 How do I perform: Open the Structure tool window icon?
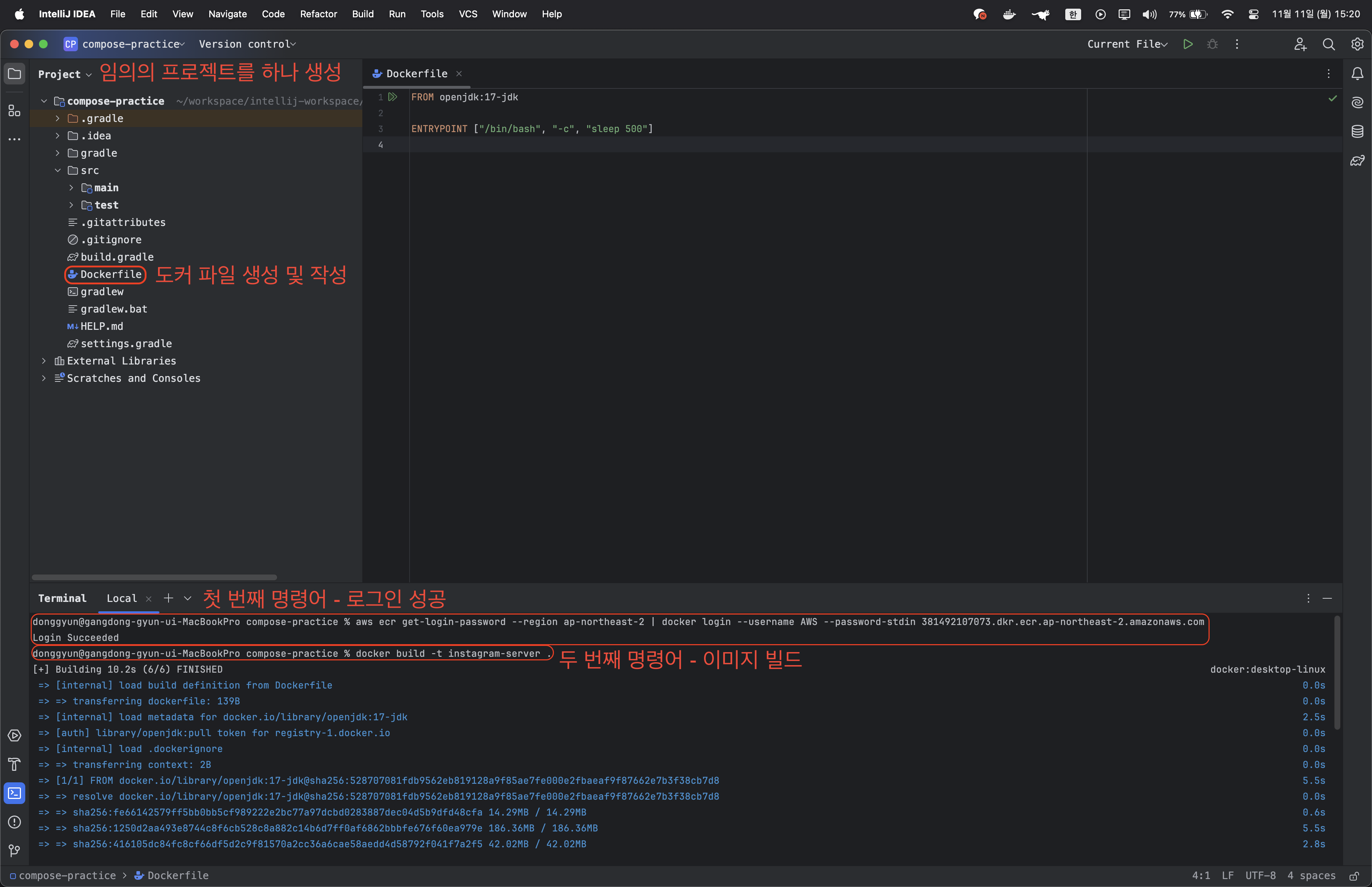14,110
